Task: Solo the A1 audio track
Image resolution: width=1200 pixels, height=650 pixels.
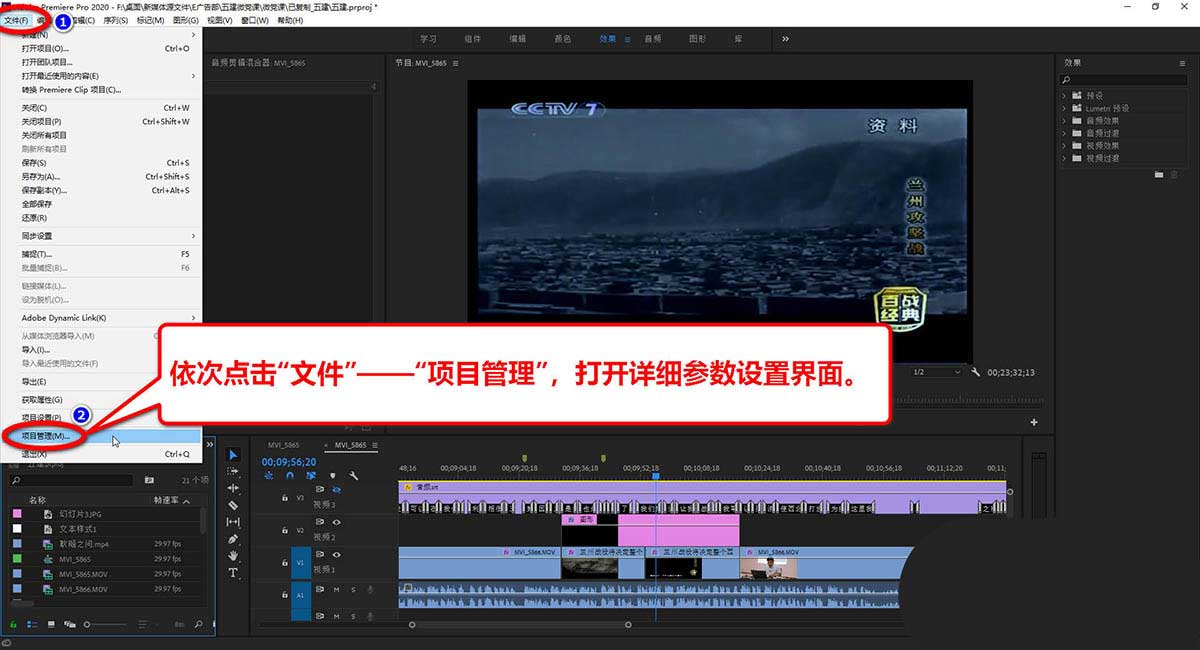Action: pyautogui.click(x=352, y=589)
